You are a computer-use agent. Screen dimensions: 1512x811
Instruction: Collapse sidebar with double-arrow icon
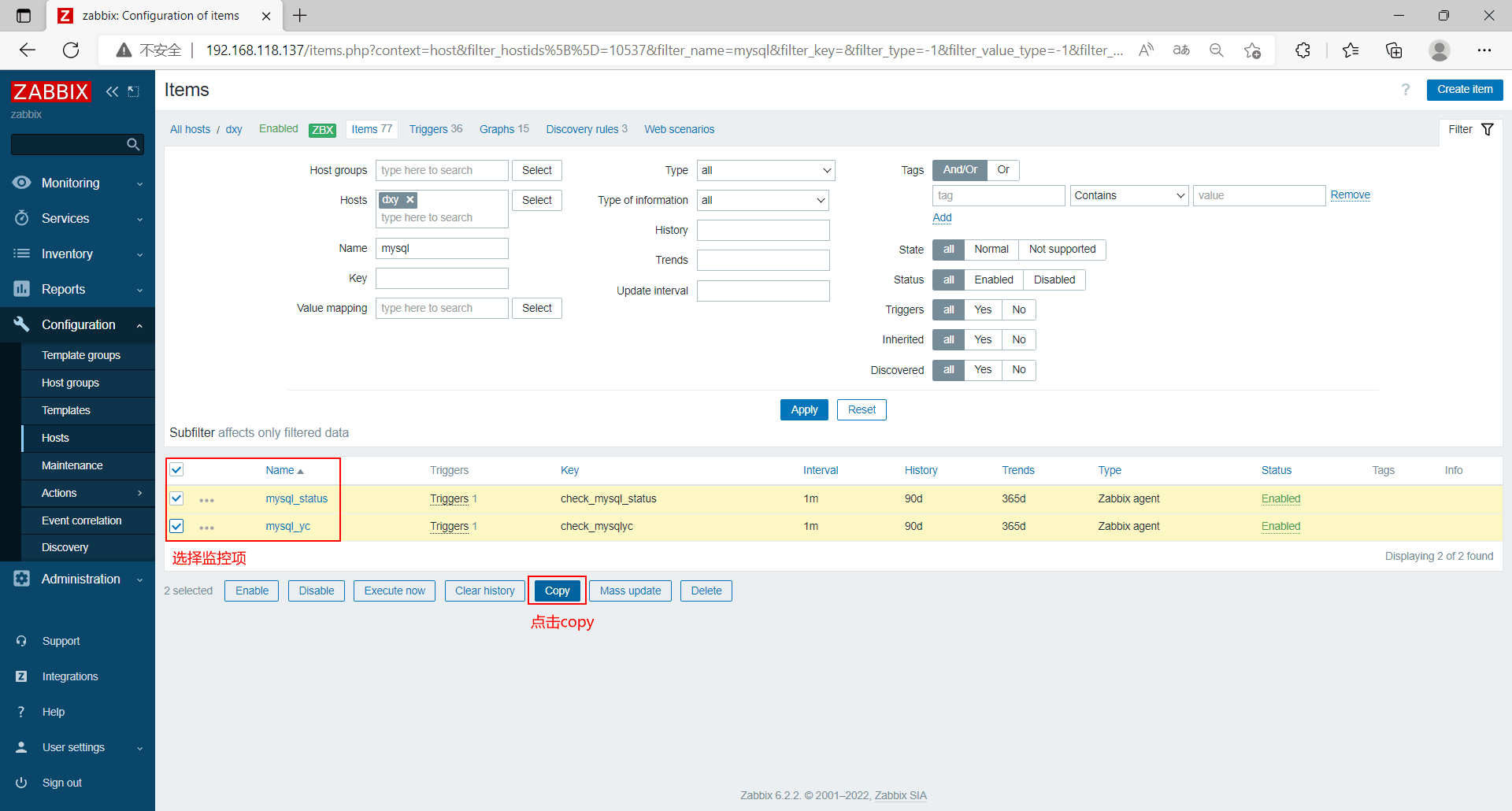coord(112,91)
